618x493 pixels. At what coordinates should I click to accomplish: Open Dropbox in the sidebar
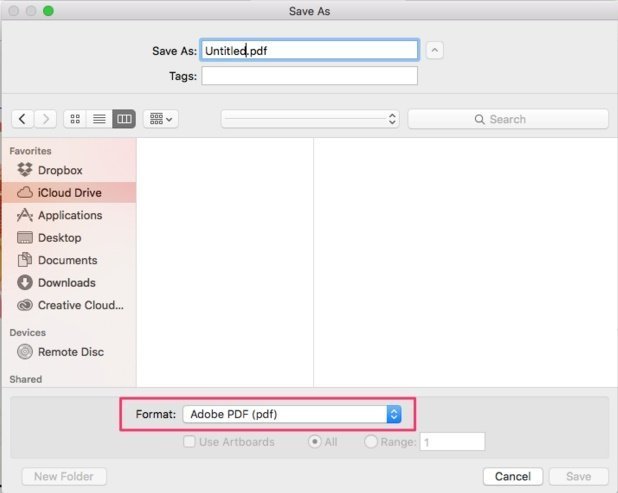pyautogui.click(x=60, y=171)
